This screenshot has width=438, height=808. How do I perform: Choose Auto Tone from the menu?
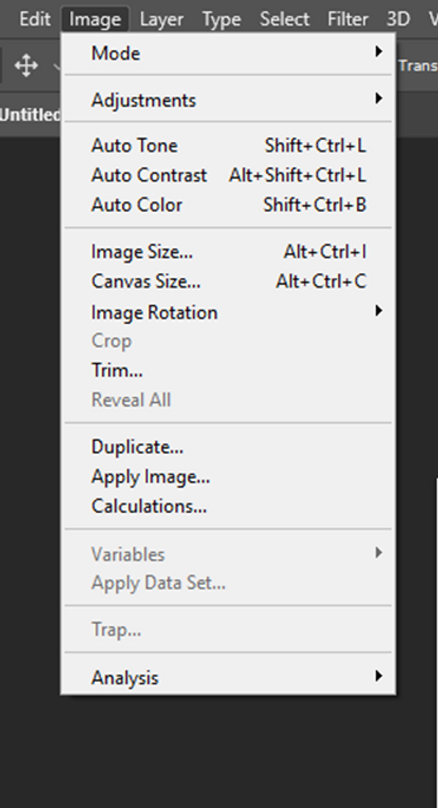click(228, 146)
